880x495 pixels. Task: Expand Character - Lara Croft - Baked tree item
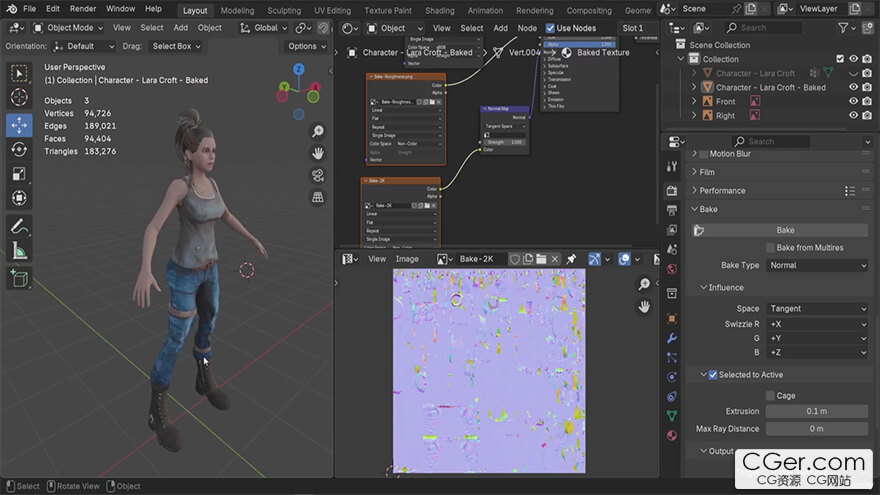tap(694, 88)
